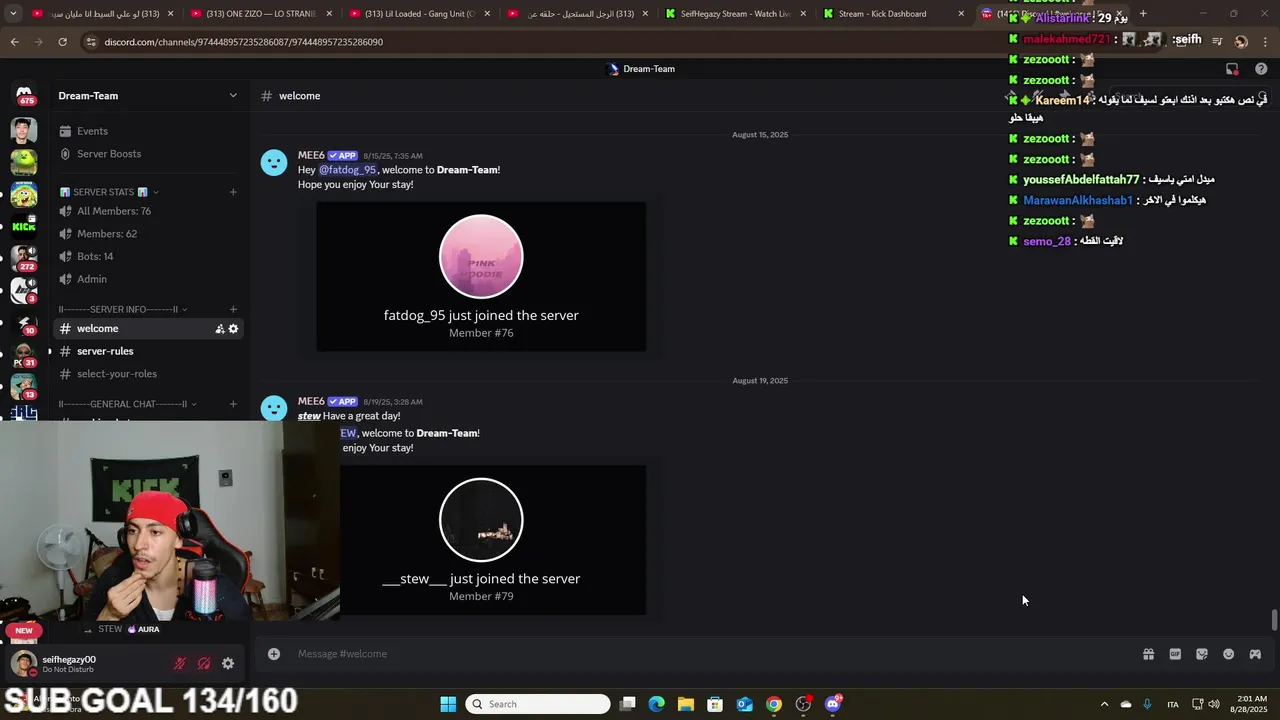Open ___stew___ joined server welcome image
Screen dimensions: 1280x720
493,540
